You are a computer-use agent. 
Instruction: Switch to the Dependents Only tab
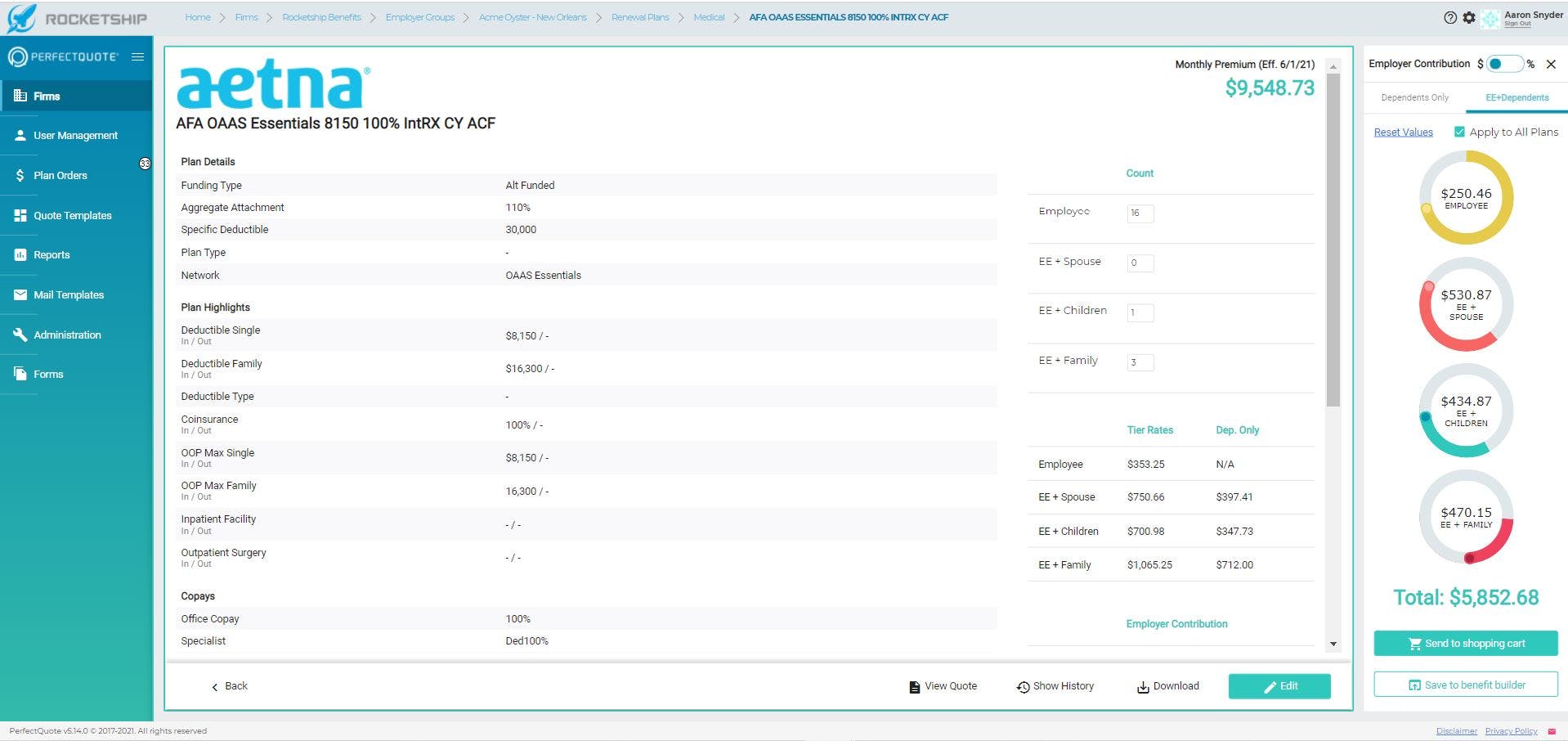[1414, 97]
